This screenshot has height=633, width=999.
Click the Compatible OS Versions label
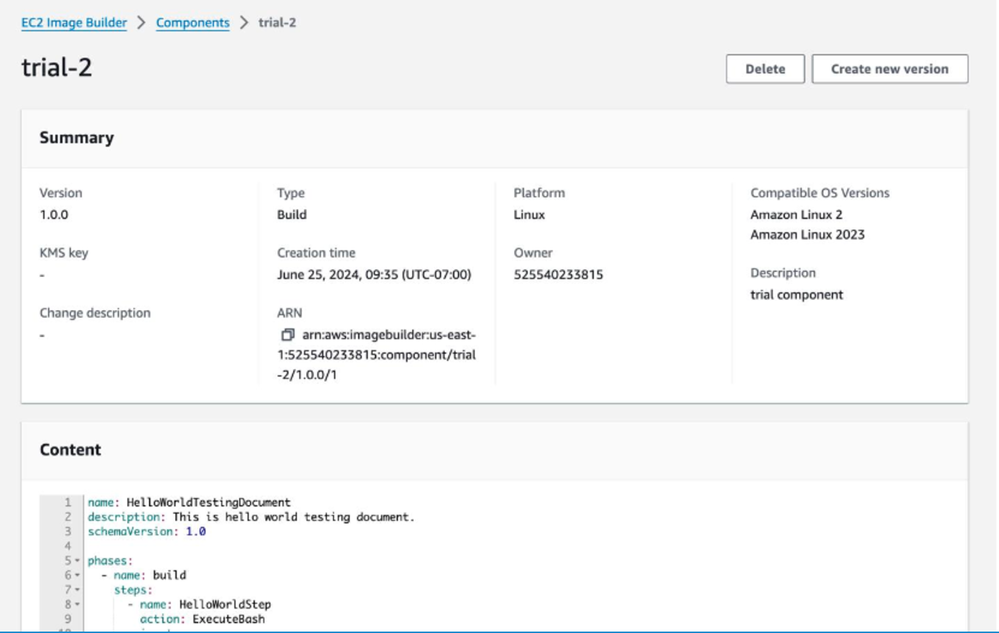pyautogui.click(x=819, y=193)
